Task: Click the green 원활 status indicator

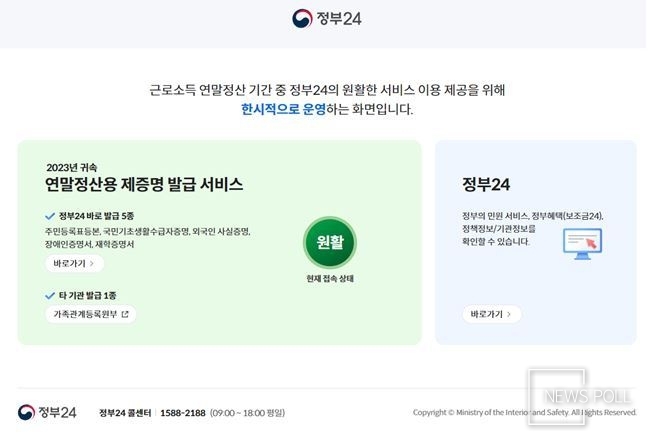Action: (x=330, y=242)
